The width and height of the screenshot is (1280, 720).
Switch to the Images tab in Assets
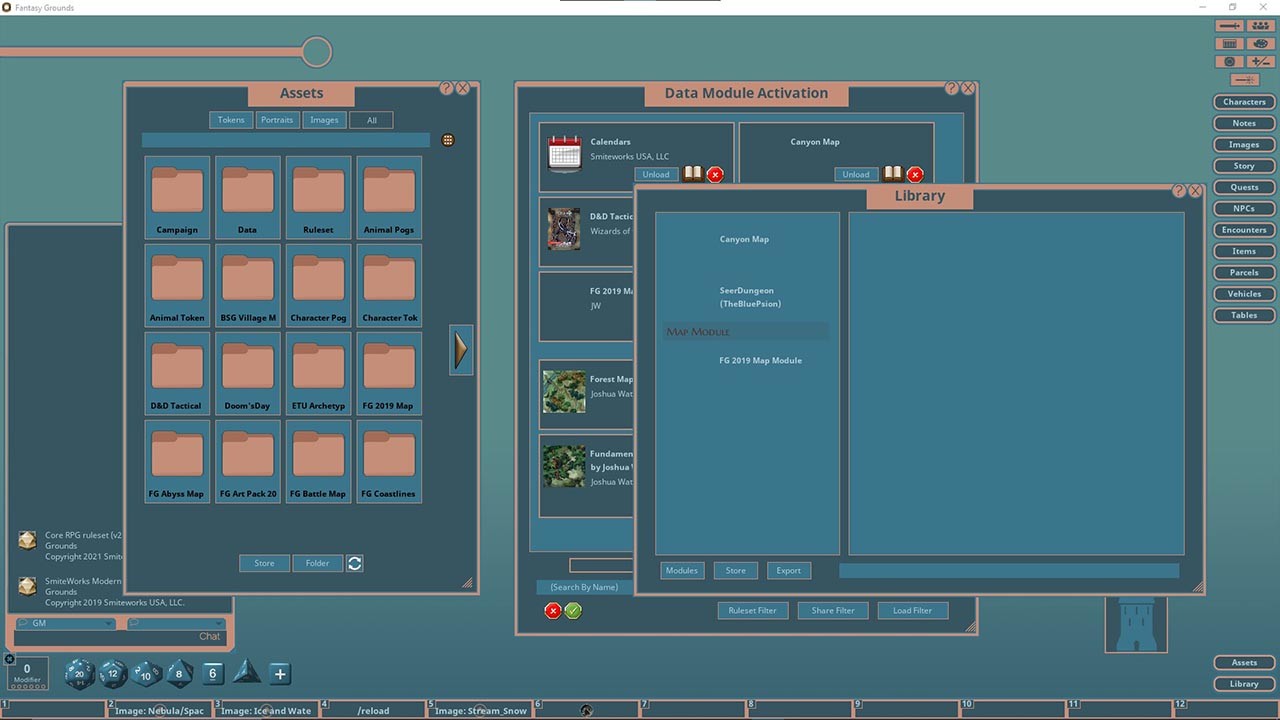pos(324,119)
